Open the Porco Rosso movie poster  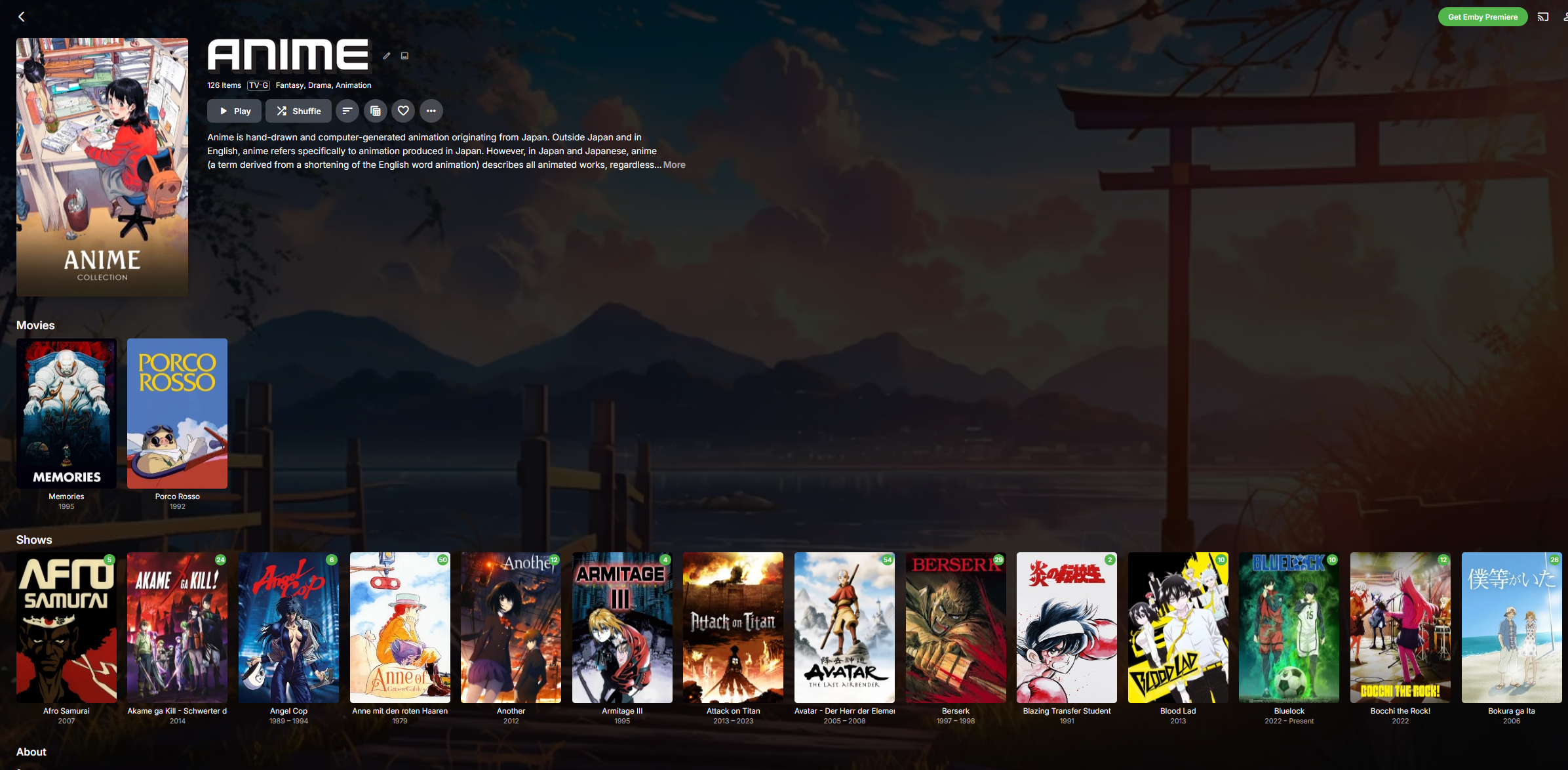click(177, 413)
